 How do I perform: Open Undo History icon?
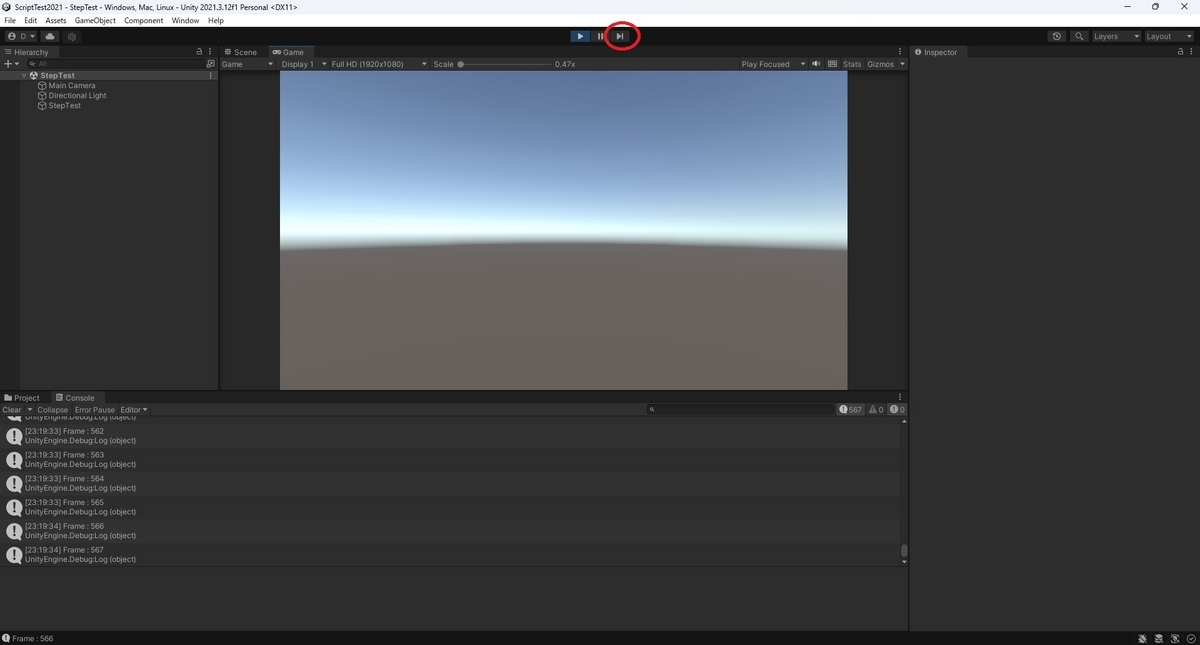click(x=1057, y=37)
